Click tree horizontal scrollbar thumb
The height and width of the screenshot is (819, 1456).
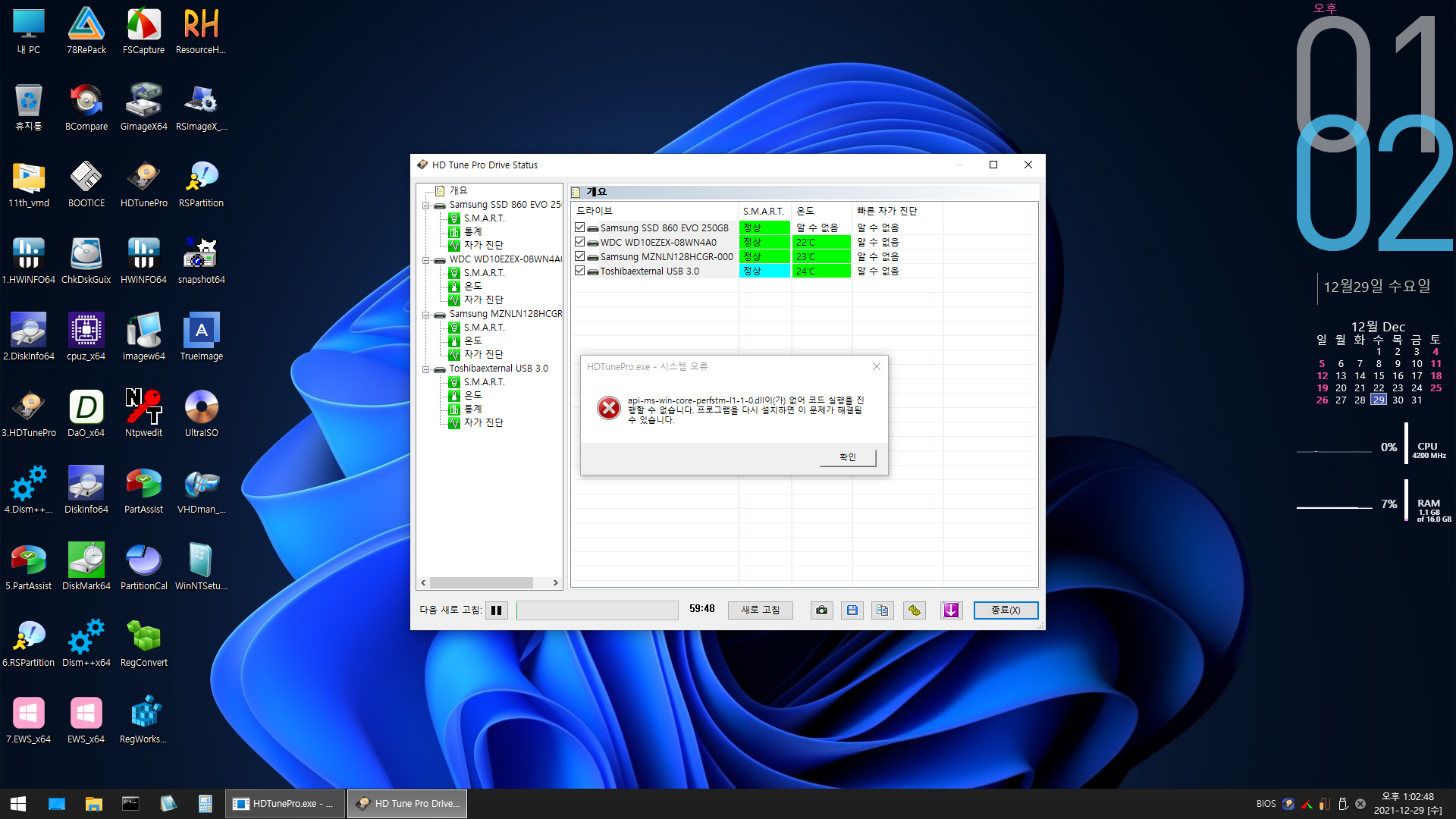482,583
